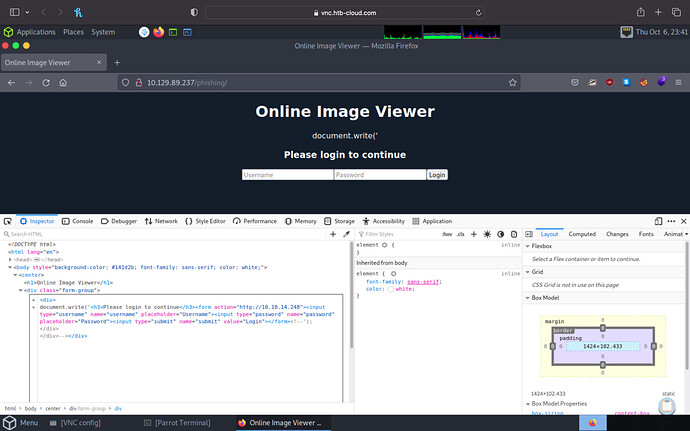The image size is (690, 431).
Task: Add a new node with the plus icon beside Search HTML
Action: click(x=333, y=234)
